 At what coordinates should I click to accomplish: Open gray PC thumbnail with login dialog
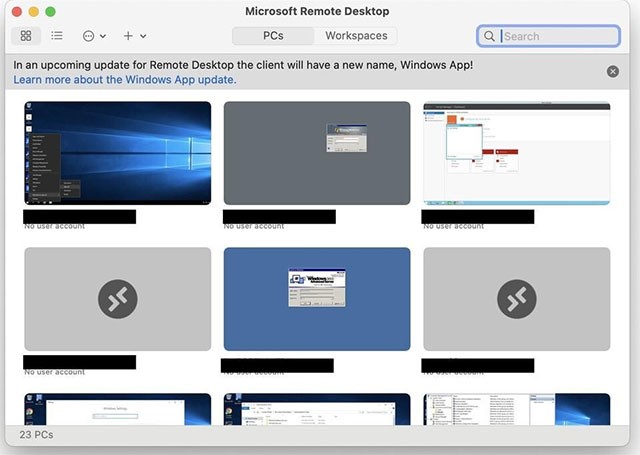tap(317, 153)
